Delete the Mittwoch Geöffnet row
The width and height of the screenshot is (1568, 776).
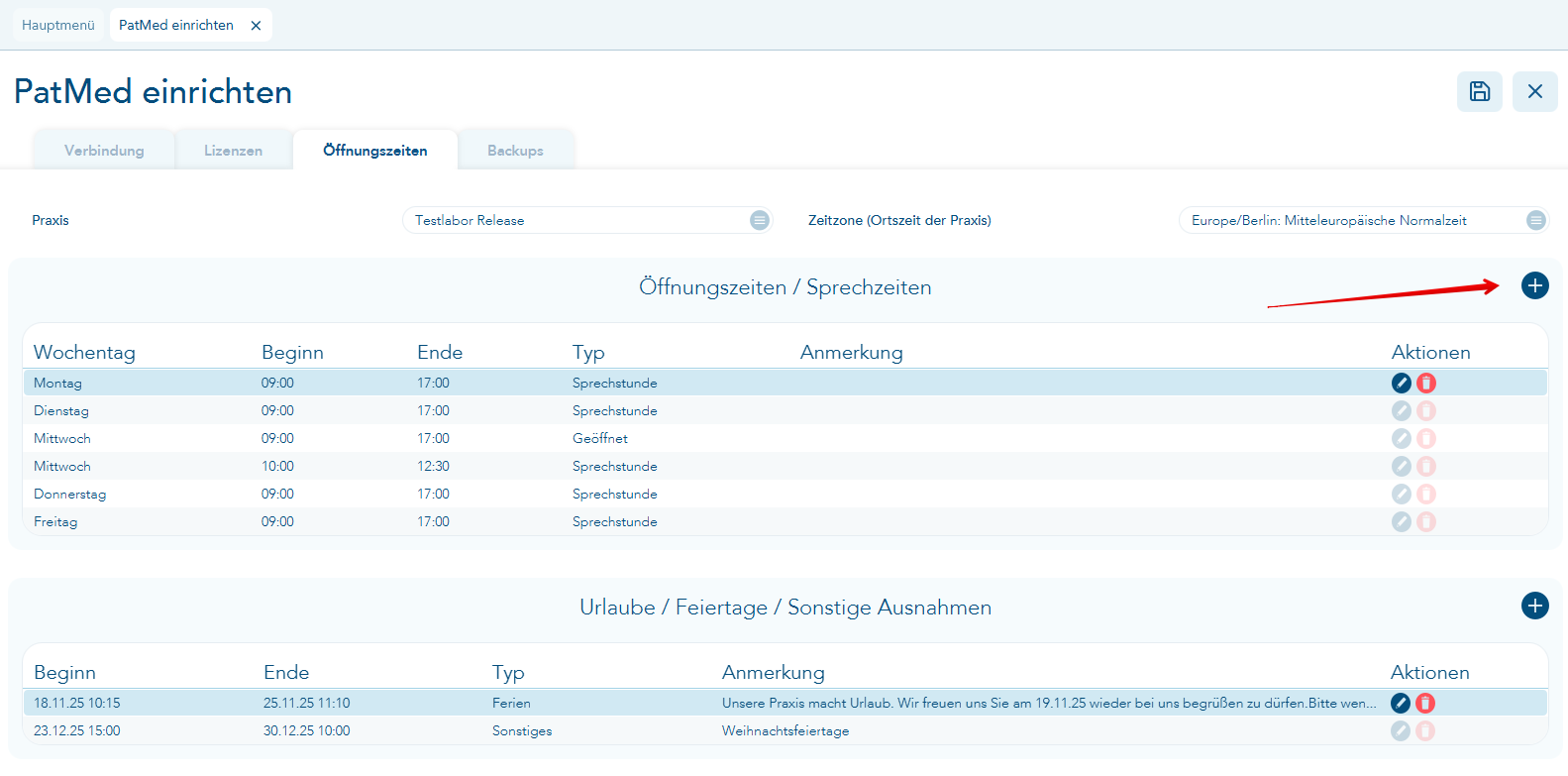(x=1426, y=438)
